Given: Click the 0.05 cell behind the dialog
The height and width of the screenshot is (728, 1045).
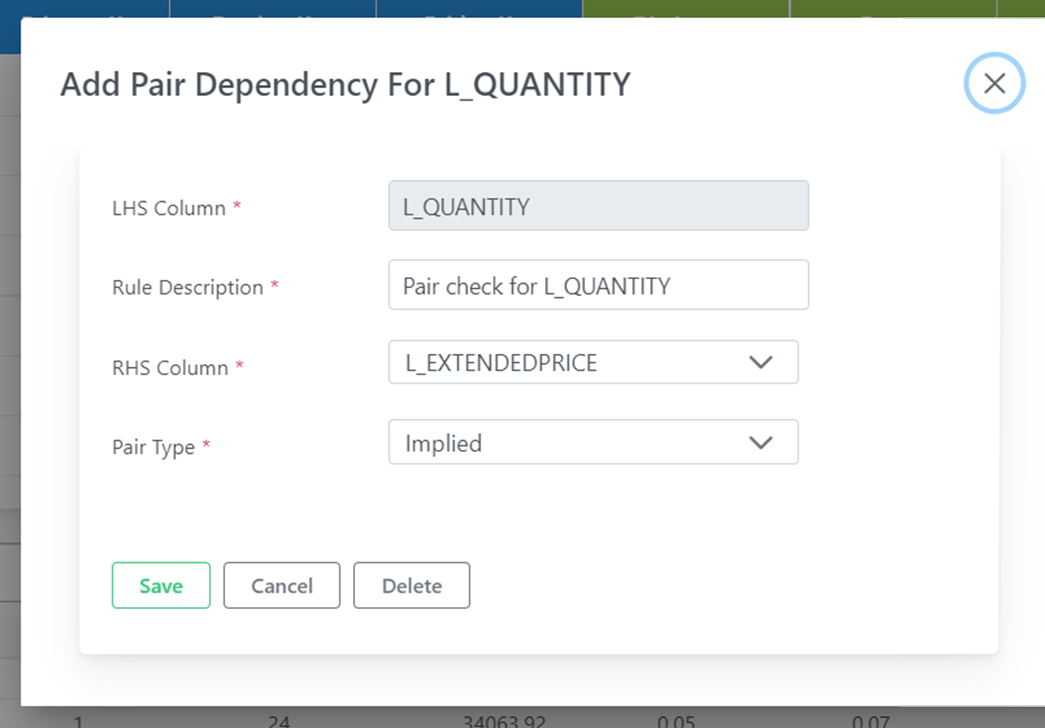Looking at the screenshot, I should click(x=679, y=720).
